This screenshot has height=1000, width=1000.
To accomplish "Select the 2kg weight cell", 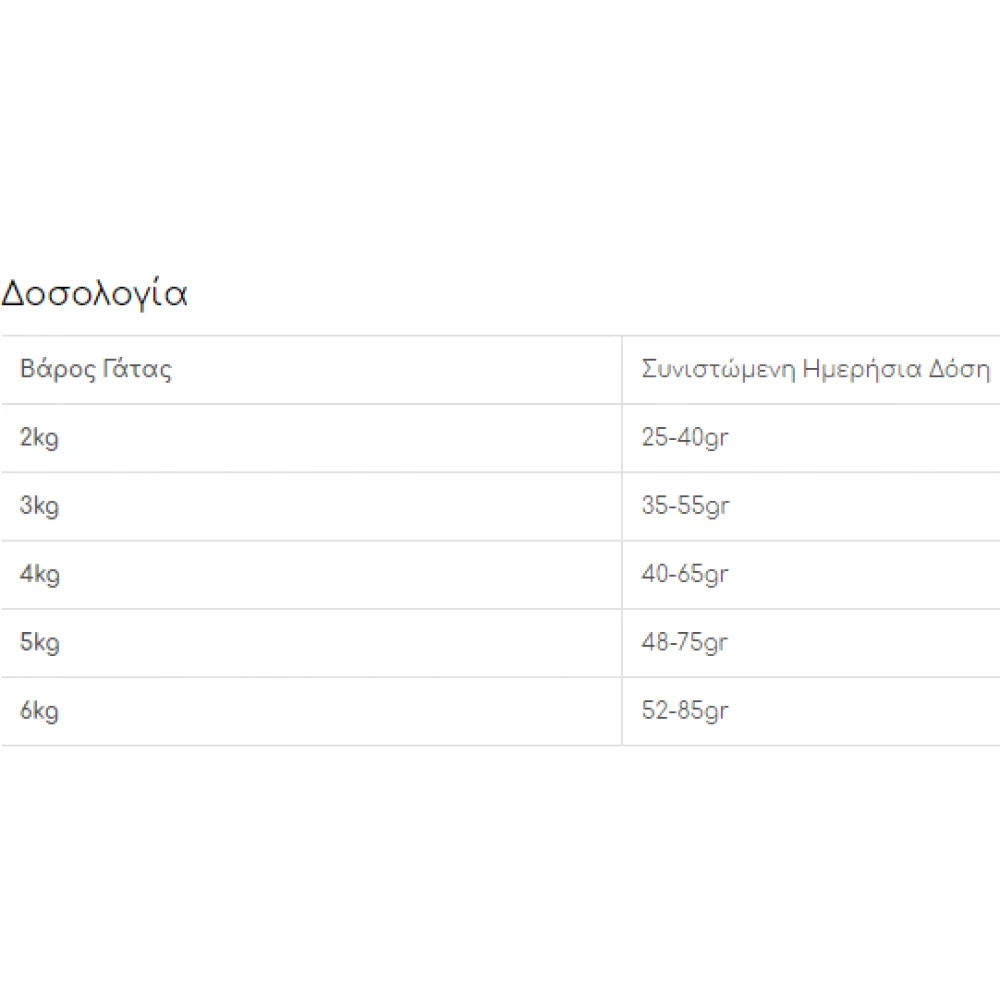I will click(x=39, y=438).
